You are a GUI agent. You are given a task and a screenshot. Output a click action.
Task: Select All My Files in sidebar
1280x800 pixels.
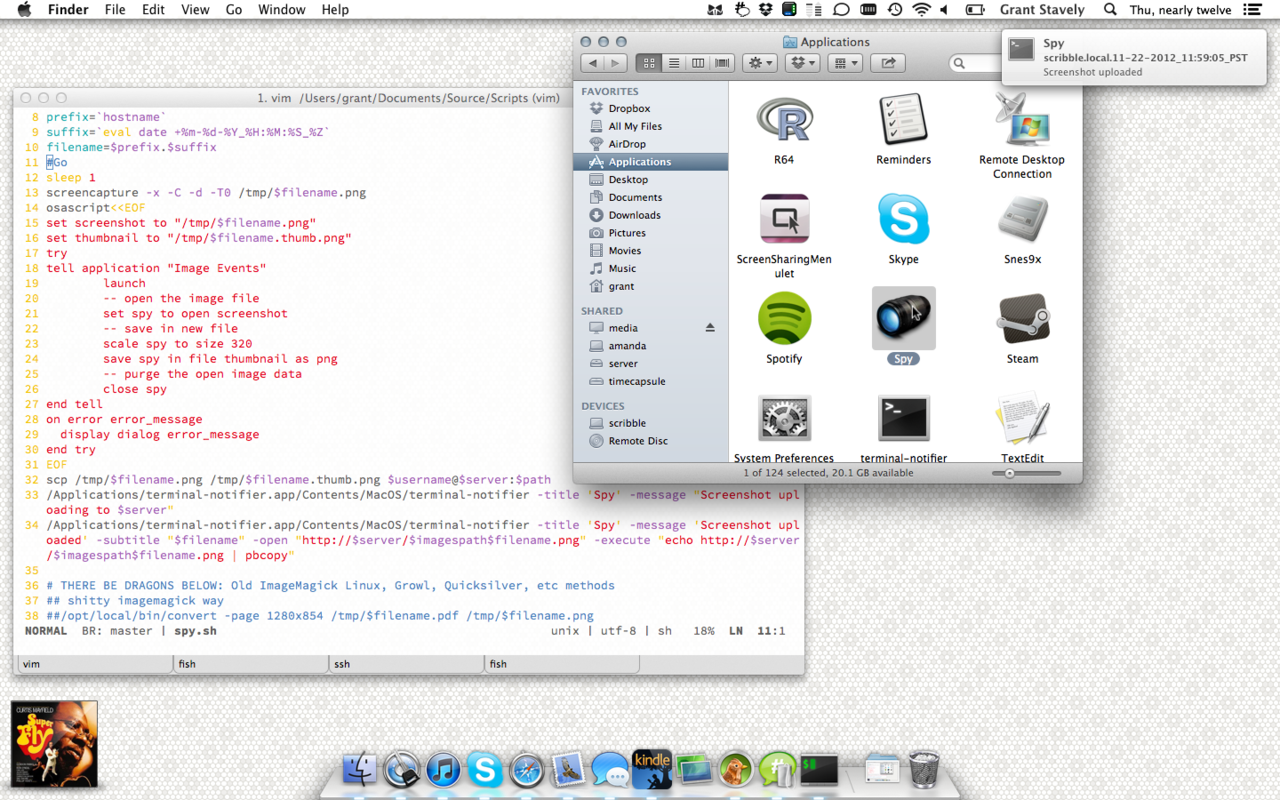pos(651,126)
